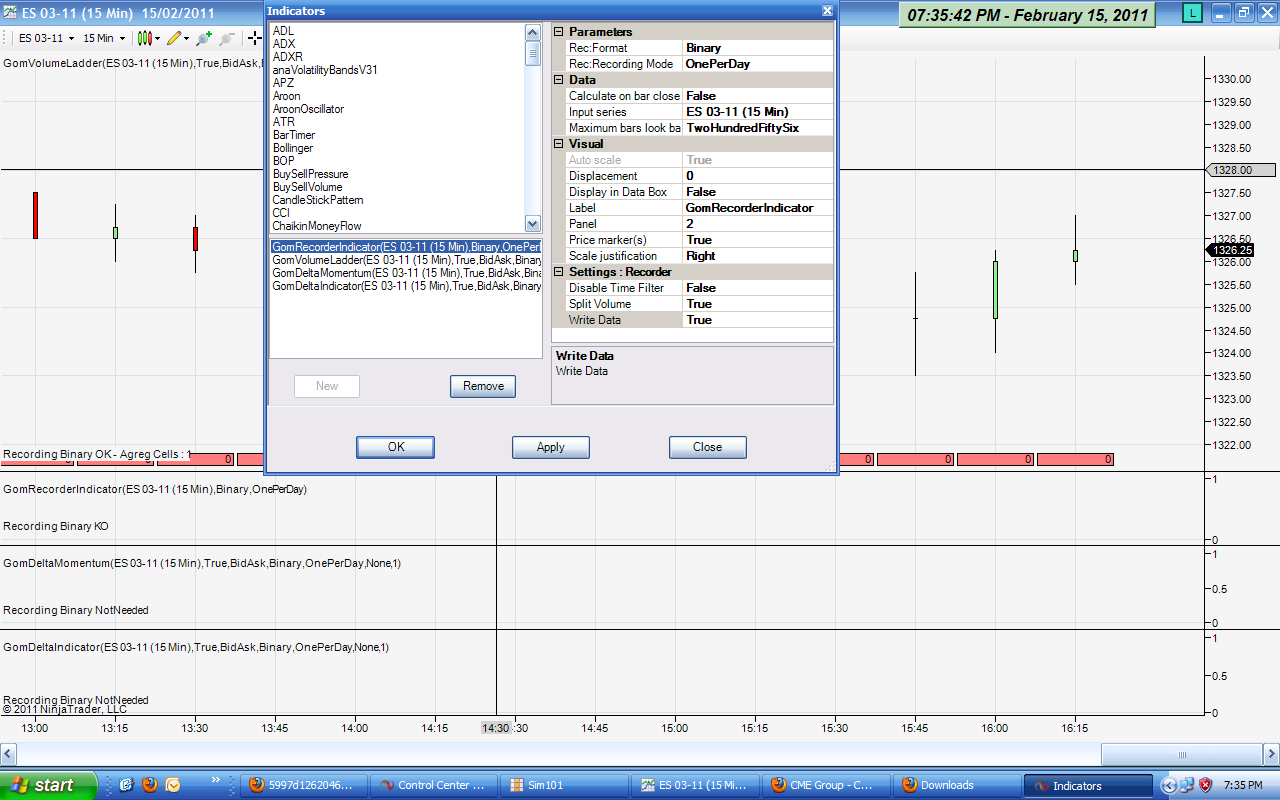Click the OK button
This screenshot has height=800, width=1280.
pyautogui.click(x=396, y=447)
